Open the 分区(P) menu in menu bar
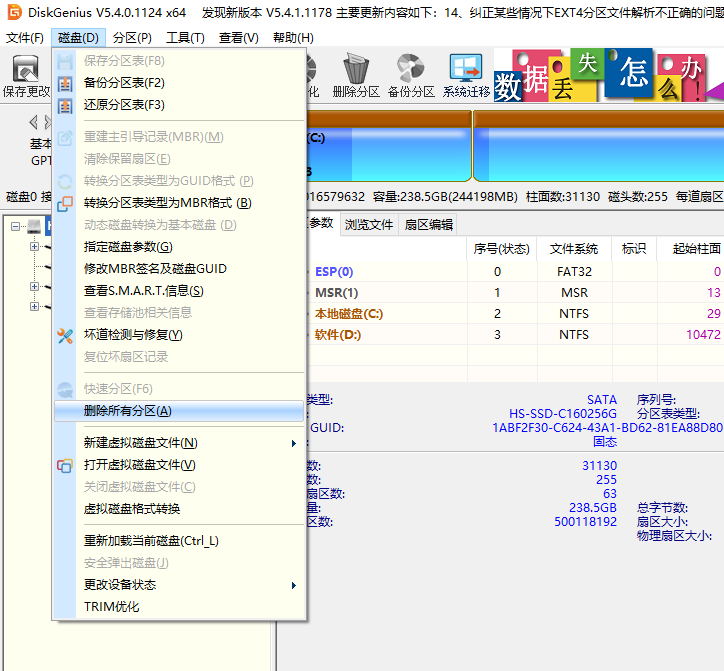 132,38
